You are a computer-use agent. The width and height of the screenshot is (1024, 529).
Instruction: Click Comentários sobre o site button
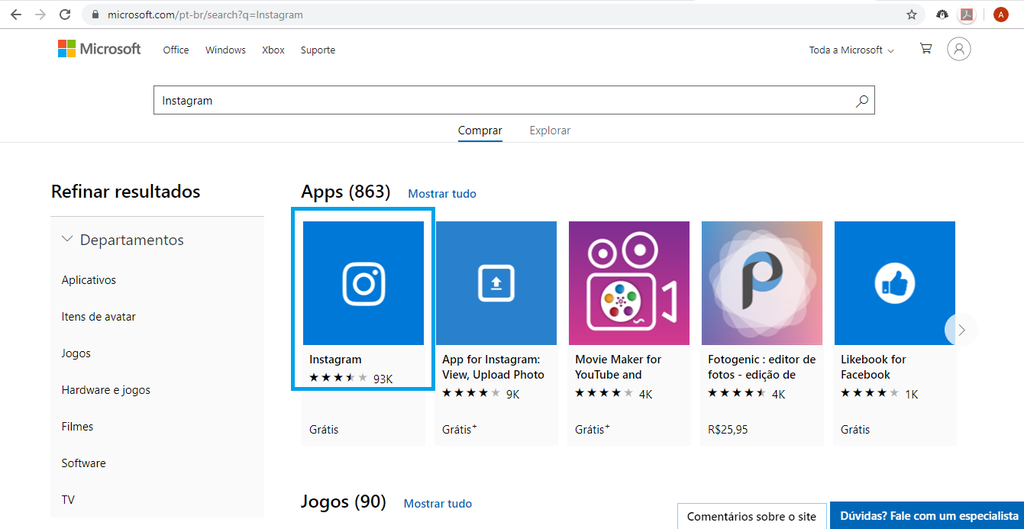click(752, 517)
